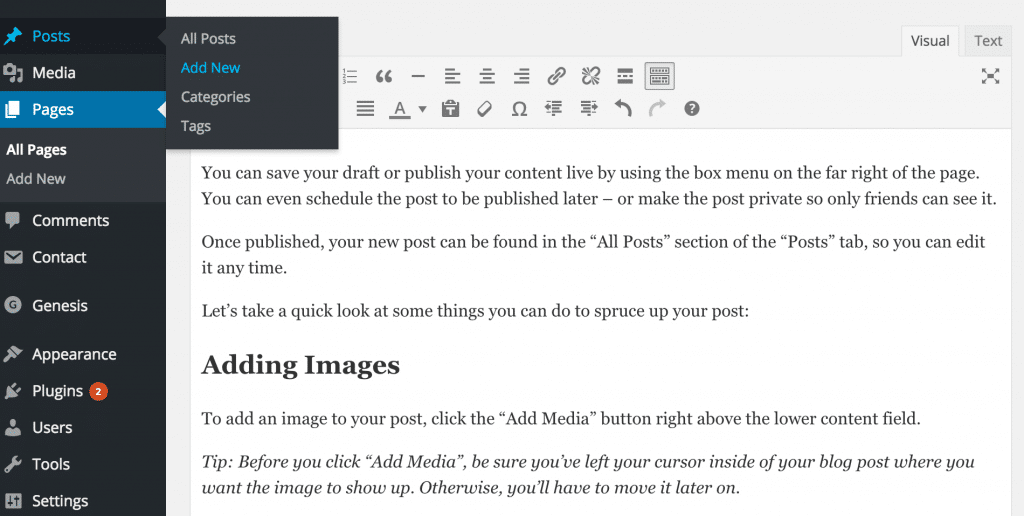Open the text color dropdown arrow
This screenshot has height=516, width=1024.
(423, 109)
